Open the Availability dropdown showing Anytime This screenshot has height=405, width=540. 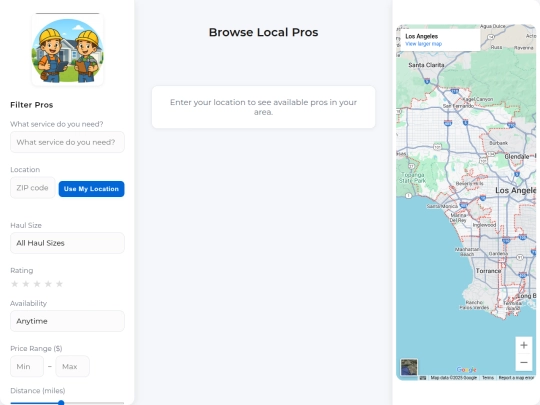click(68, 321)
